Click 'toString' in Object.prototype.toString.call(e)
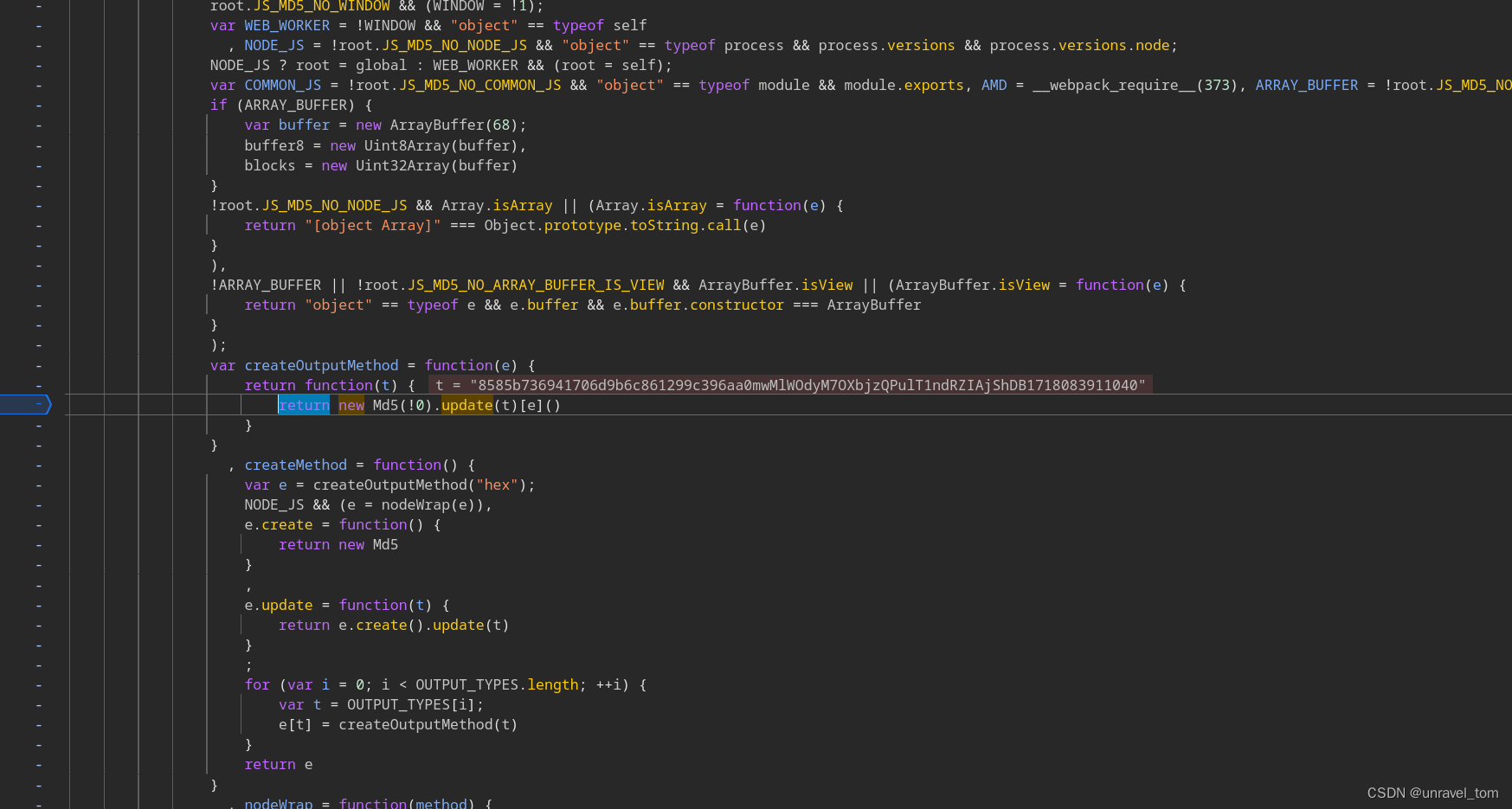The width and height of the screenshot is (1512, 809). click(664, 225)
